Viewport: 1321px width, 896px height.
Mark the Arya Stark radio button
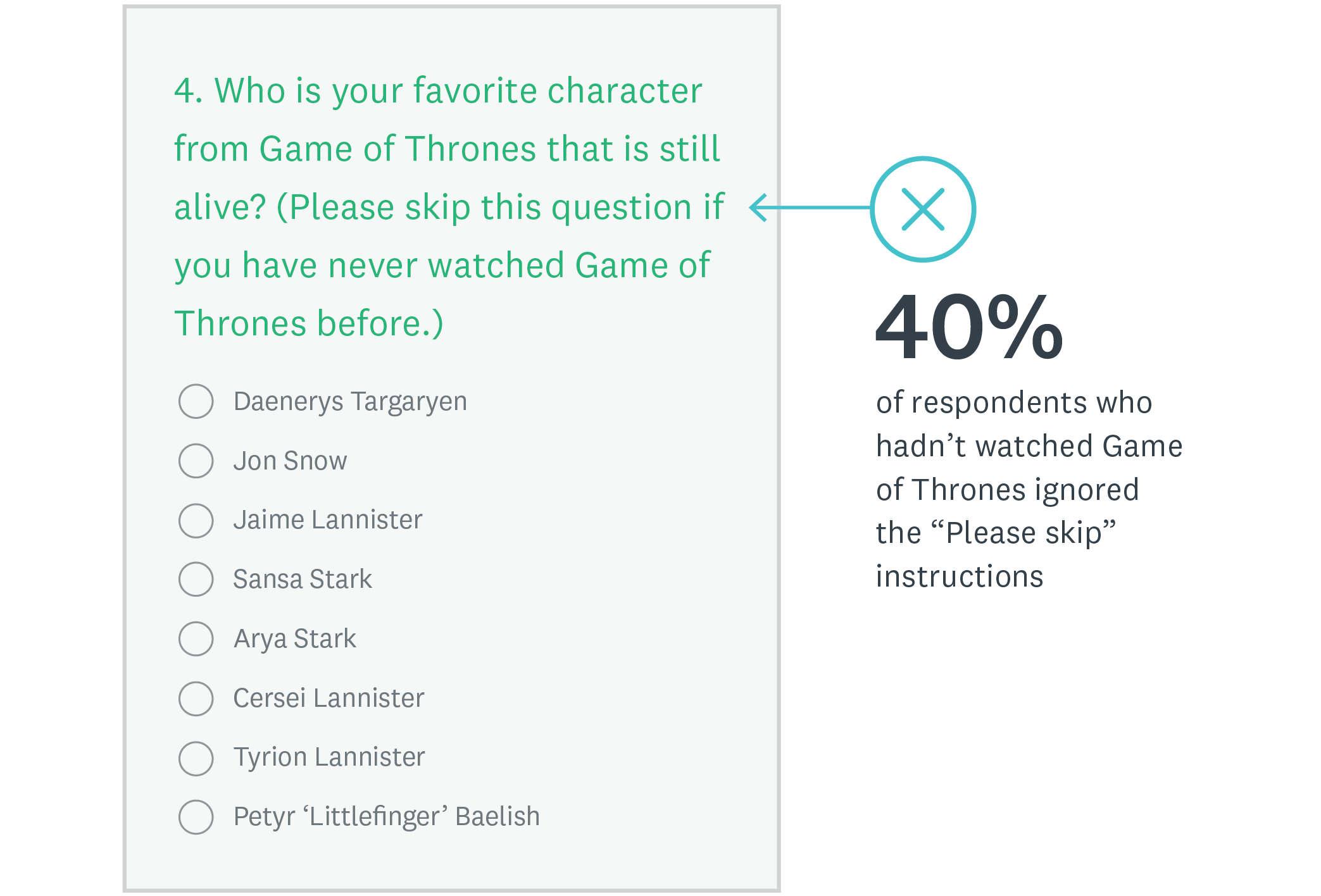tap(196, 638)
